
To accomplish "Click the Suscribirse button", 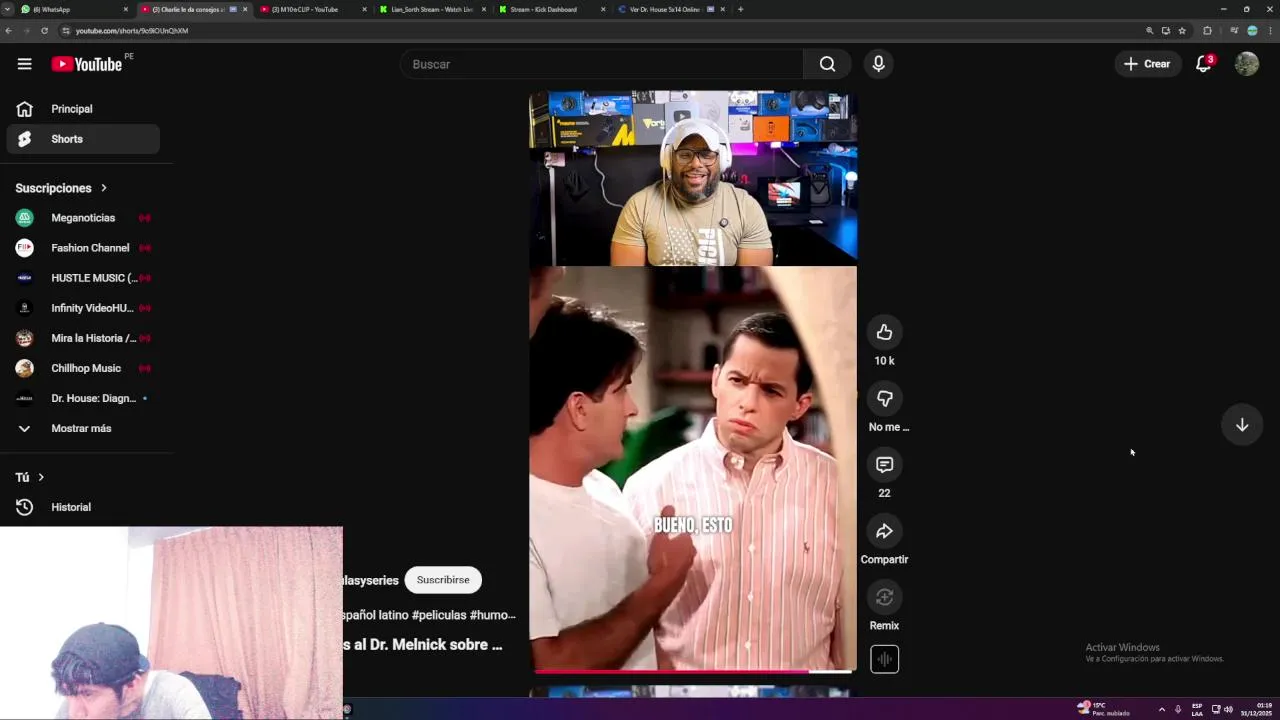I will (x=443, y=580).
